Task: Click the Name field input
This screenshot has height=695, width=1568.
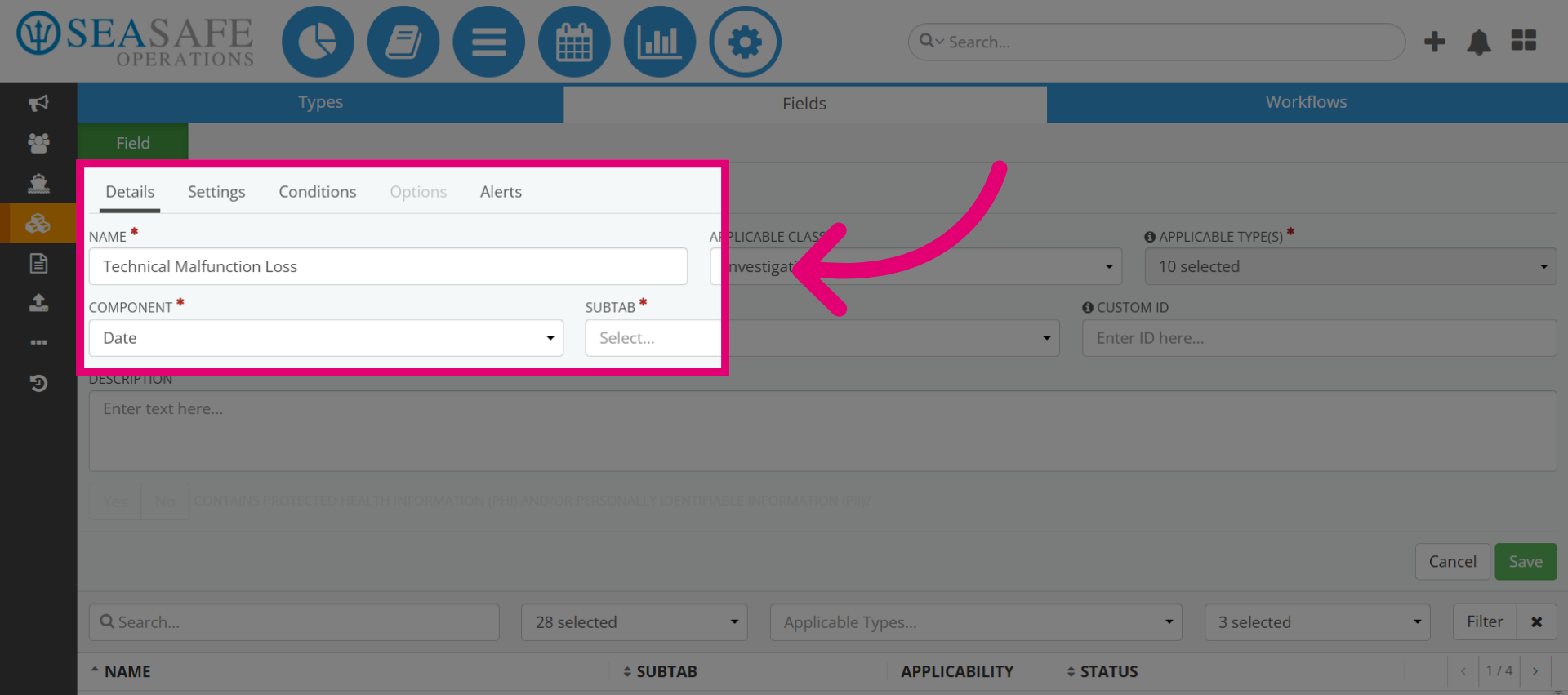Action: tap(388, 267)
